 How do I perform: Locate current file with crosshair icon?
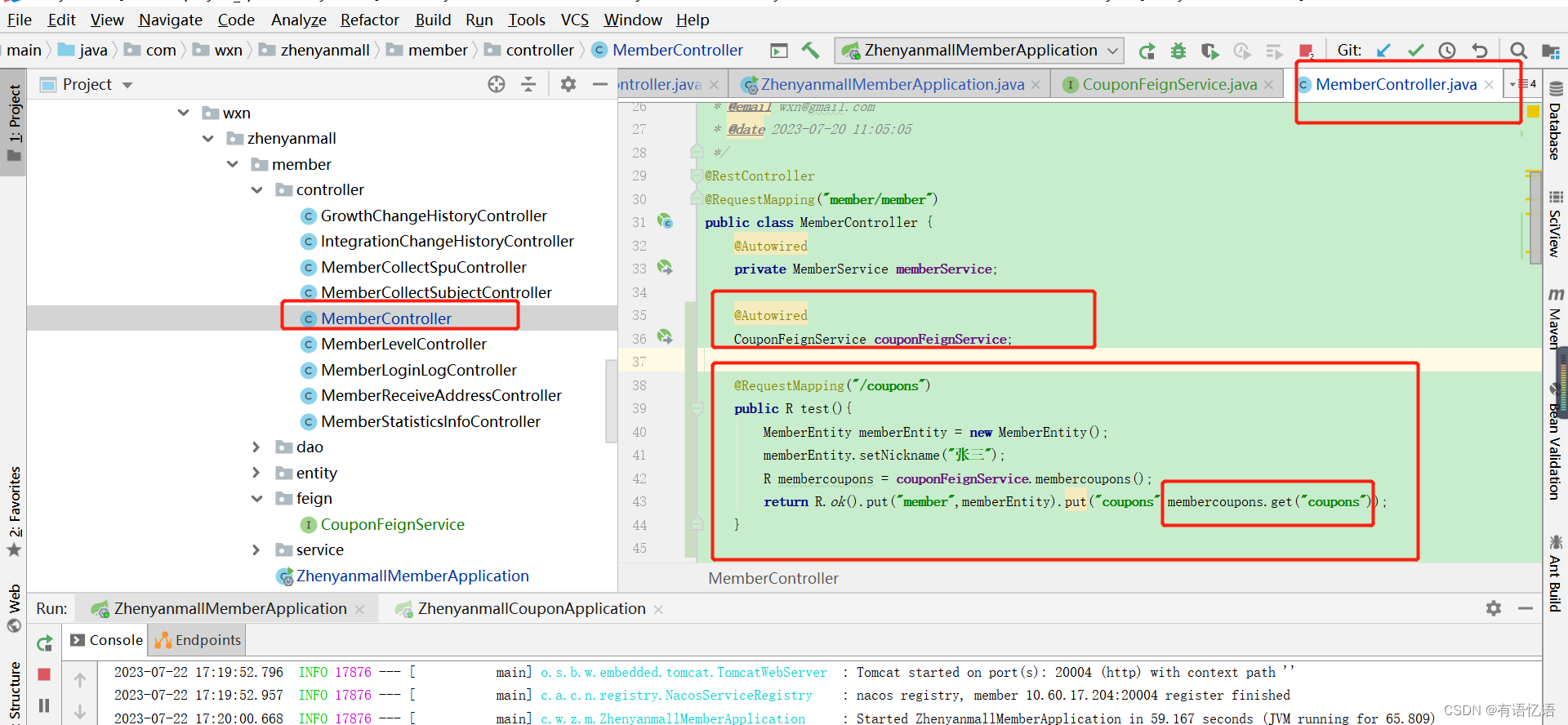coord(497,84)
